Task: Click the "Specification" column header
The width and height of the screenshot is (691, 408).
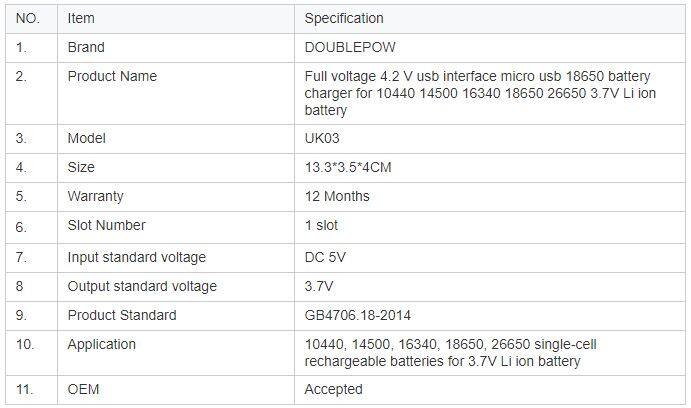Action: tap(344, 18)
